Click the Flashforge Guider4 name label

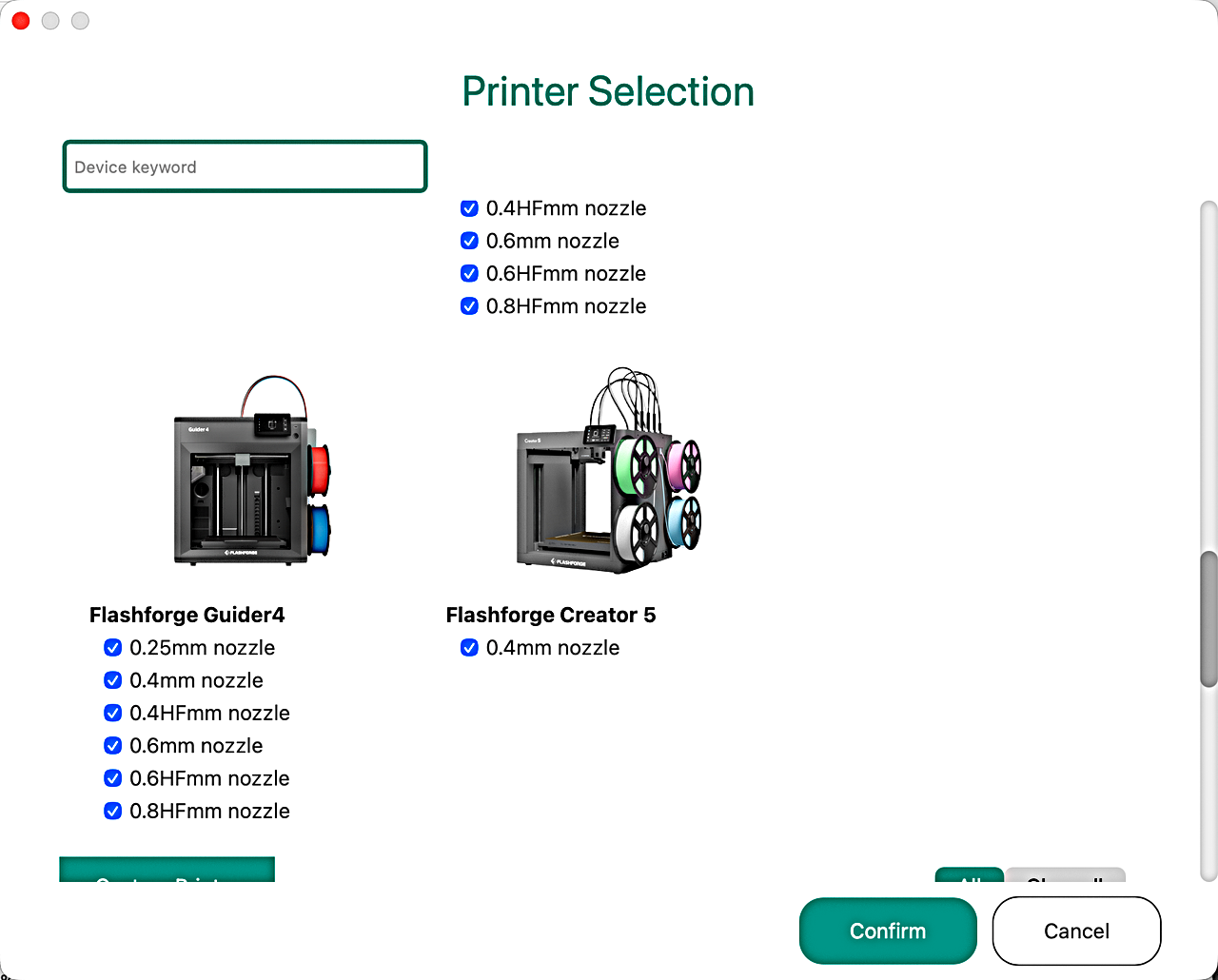tap(187, 615)
